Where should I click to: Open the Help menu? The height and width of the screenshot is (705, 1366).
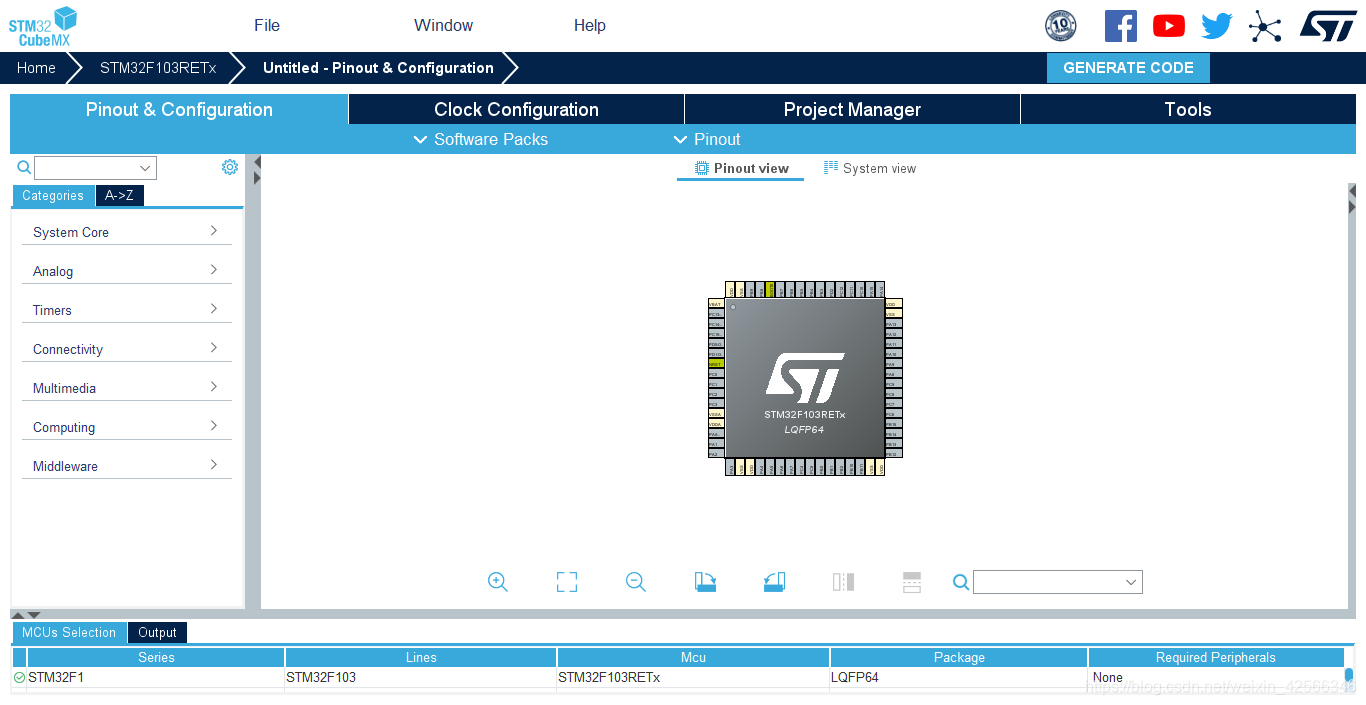point(590,25)
